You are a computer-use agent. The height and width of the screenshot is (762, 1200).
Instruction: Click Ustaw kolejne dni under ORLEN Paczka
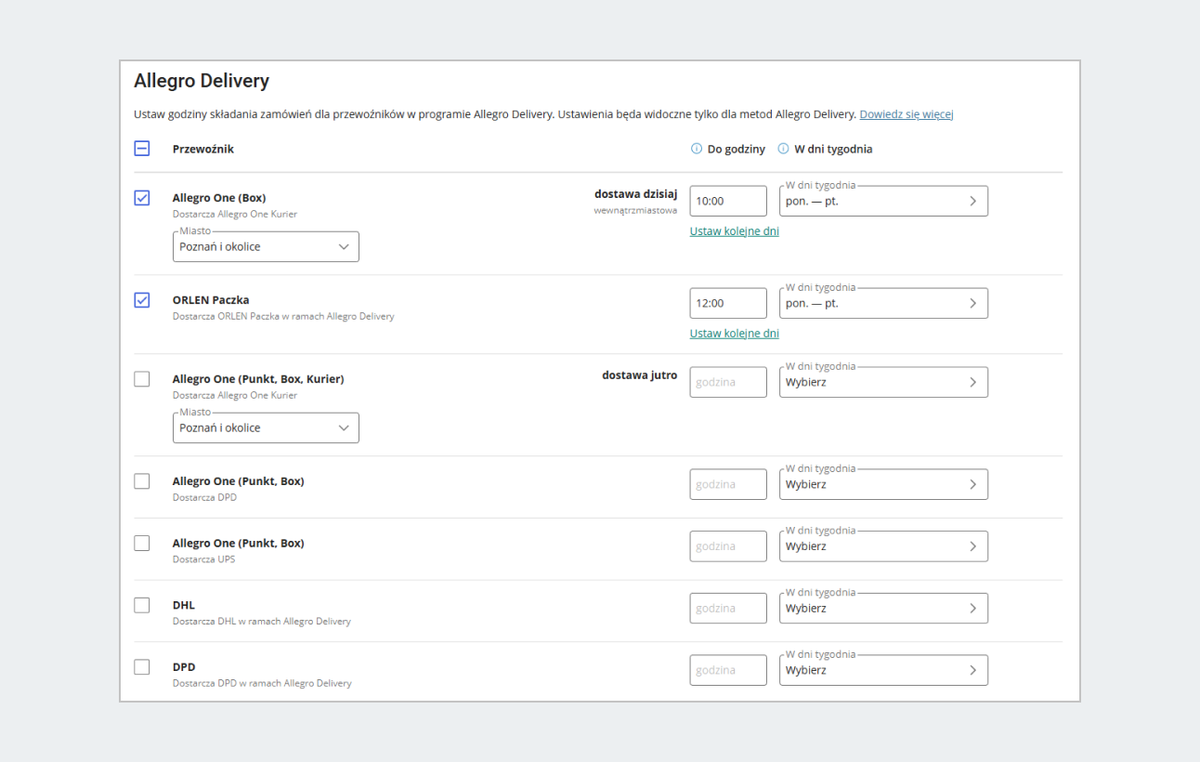pyautogui.click(x=734, y=333)
